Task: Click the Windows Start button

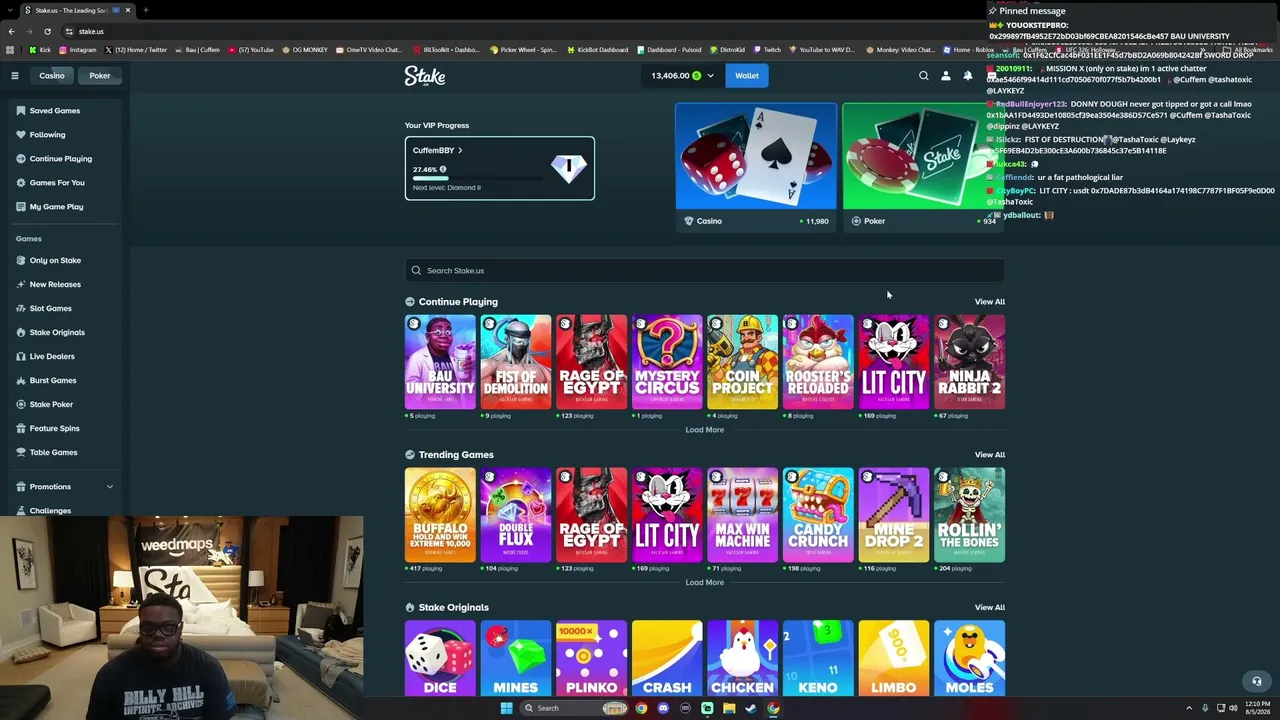Action: [506, 708]
